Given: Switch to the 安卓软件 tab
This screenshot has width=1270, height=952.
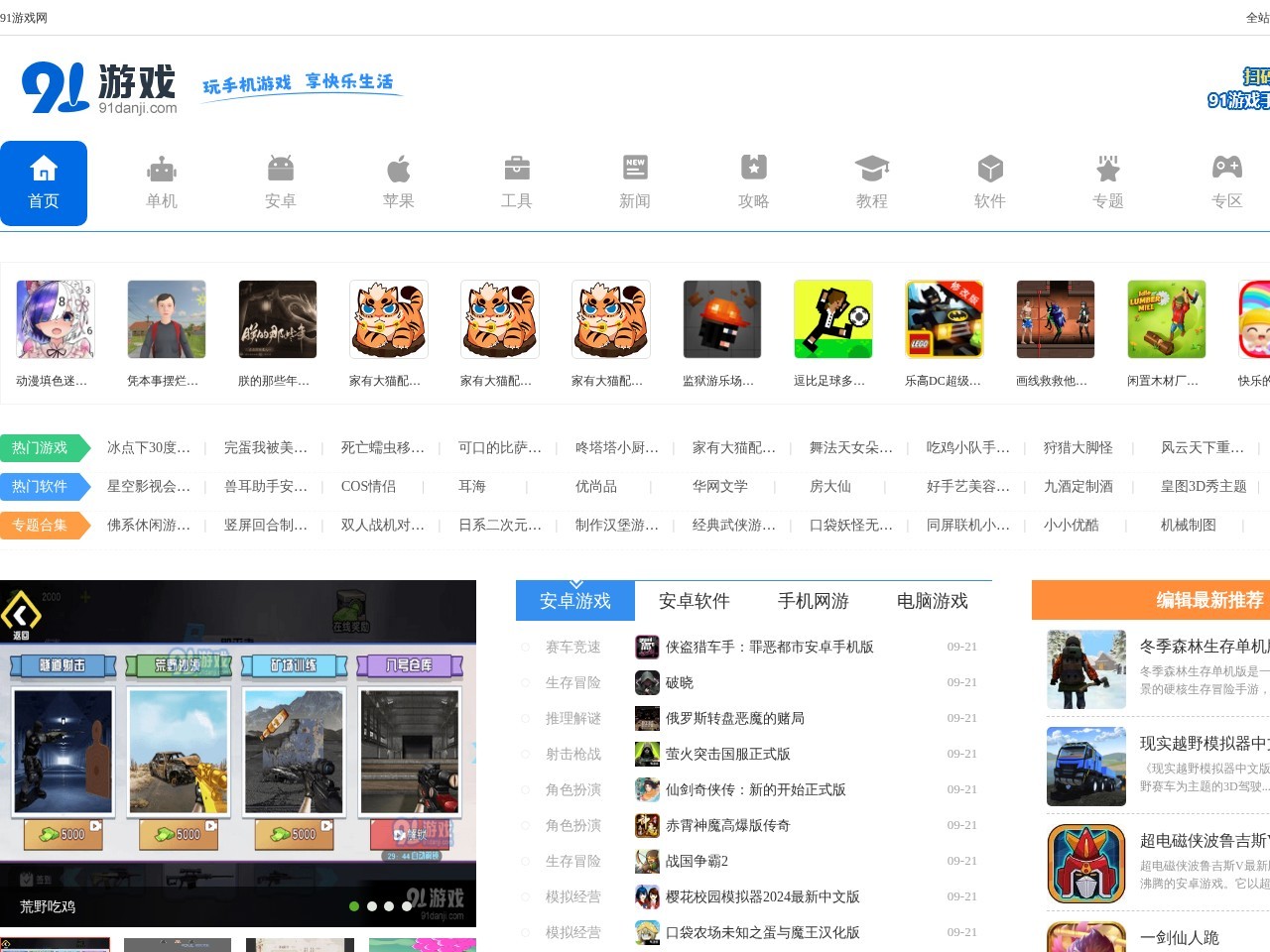Looking at the screenshot, I should point(695,601).
